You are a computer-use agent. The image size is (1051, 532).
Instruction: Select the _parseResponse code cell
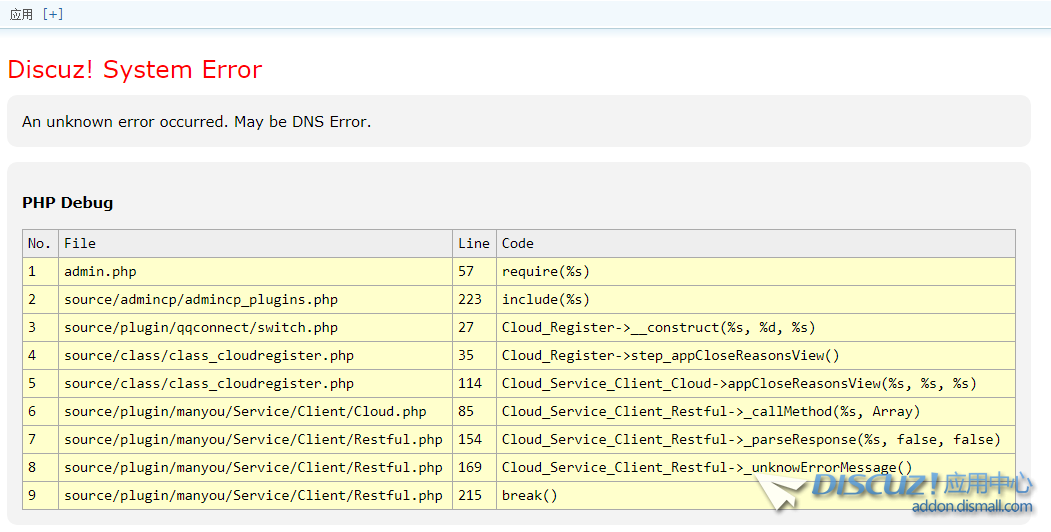[x=756, y=440]
